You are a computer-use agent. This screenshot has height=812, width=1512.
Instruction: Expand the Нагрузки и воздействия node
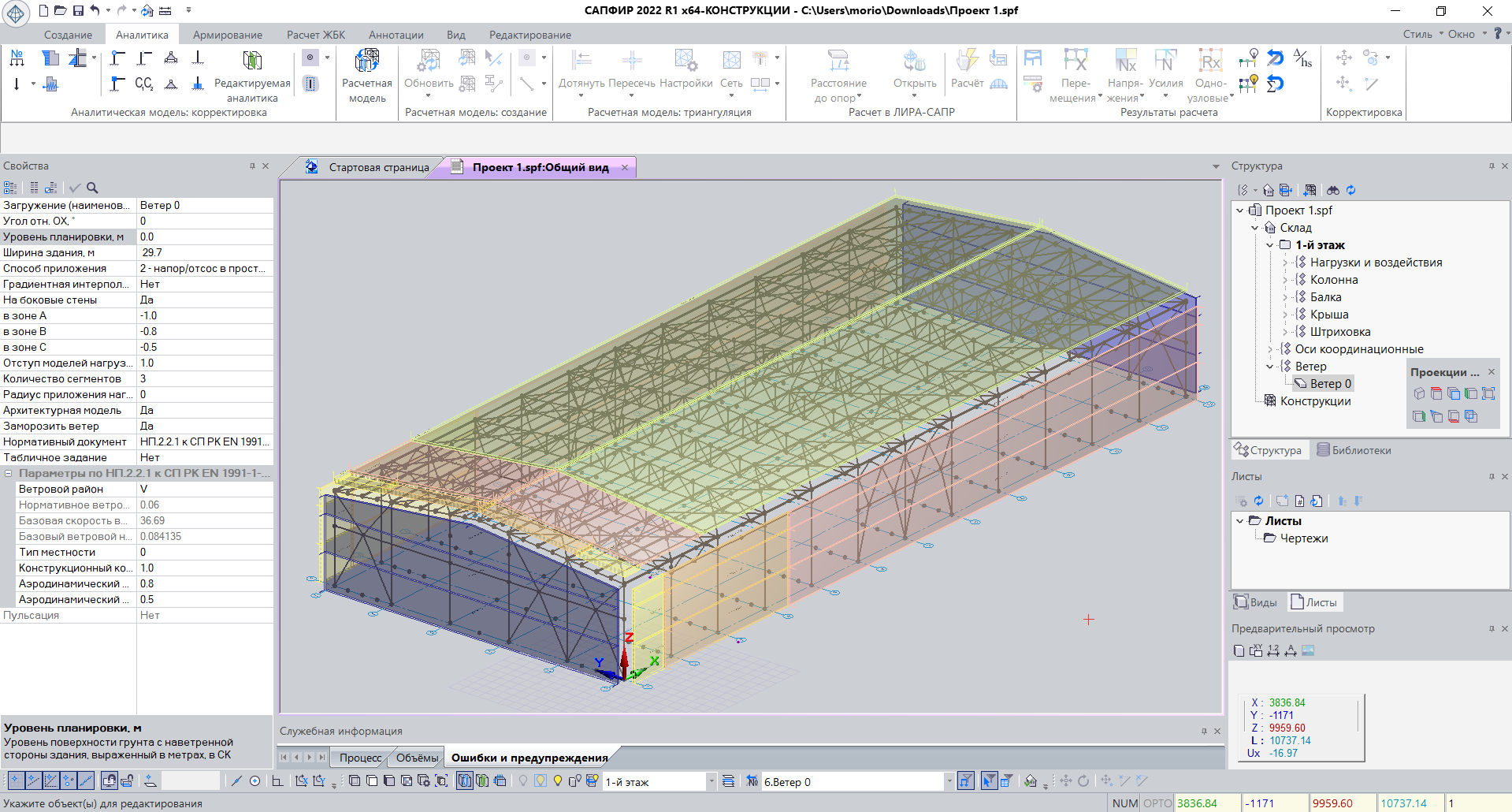pyautogui.click(x=1284, y=263)
